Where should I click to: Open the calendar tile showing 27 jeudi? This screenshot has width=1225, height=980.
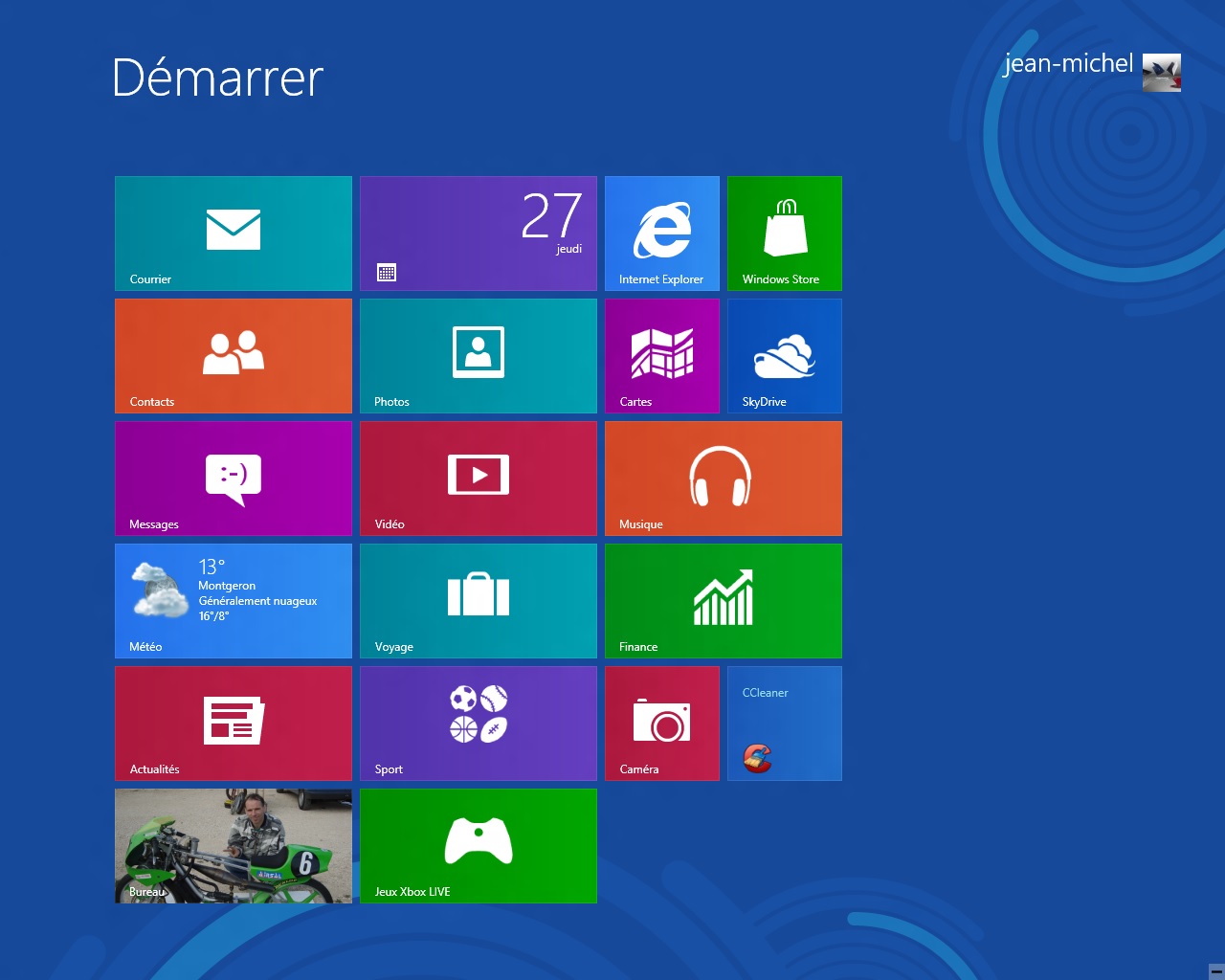point(479,234)
